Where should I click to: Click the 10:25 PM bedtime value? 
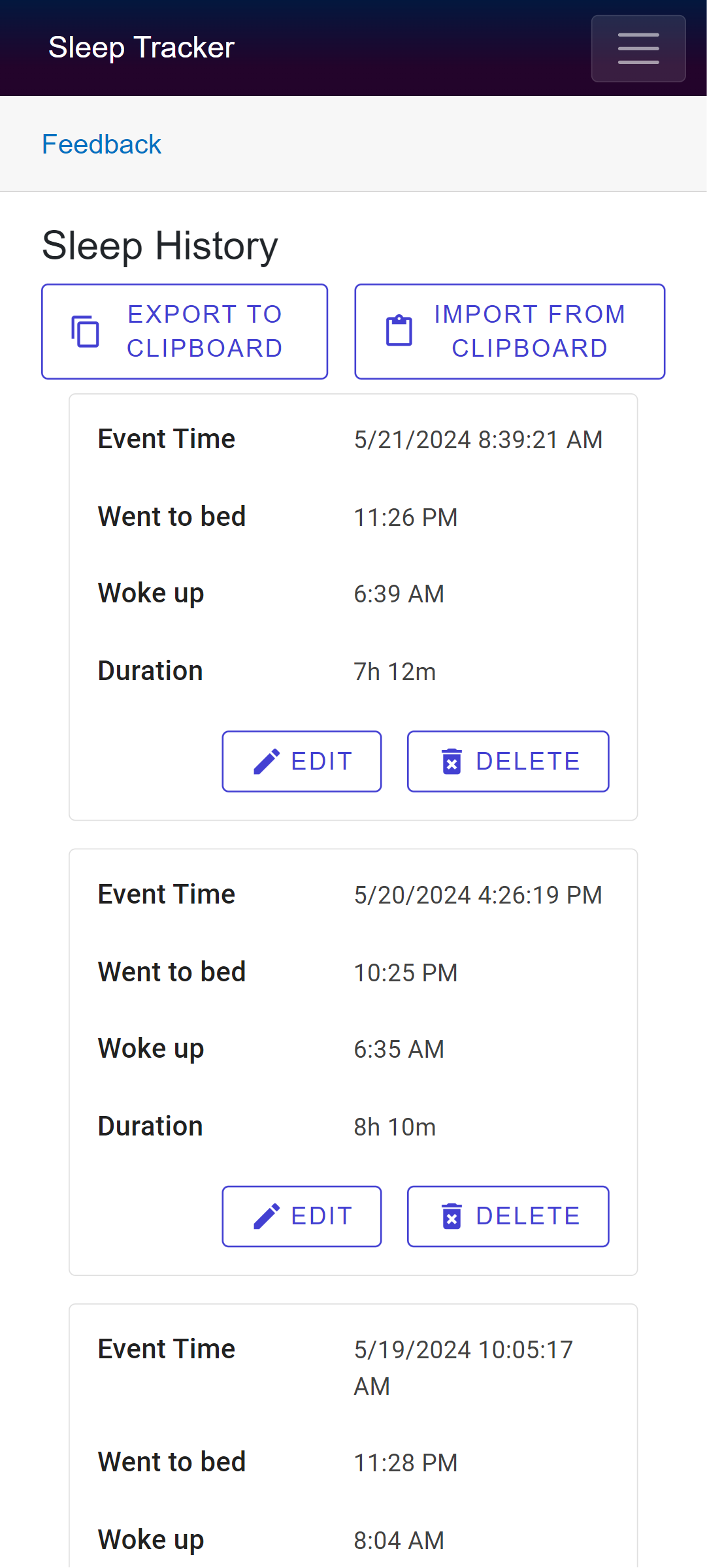pyautogui.click(x=406, y=973)
